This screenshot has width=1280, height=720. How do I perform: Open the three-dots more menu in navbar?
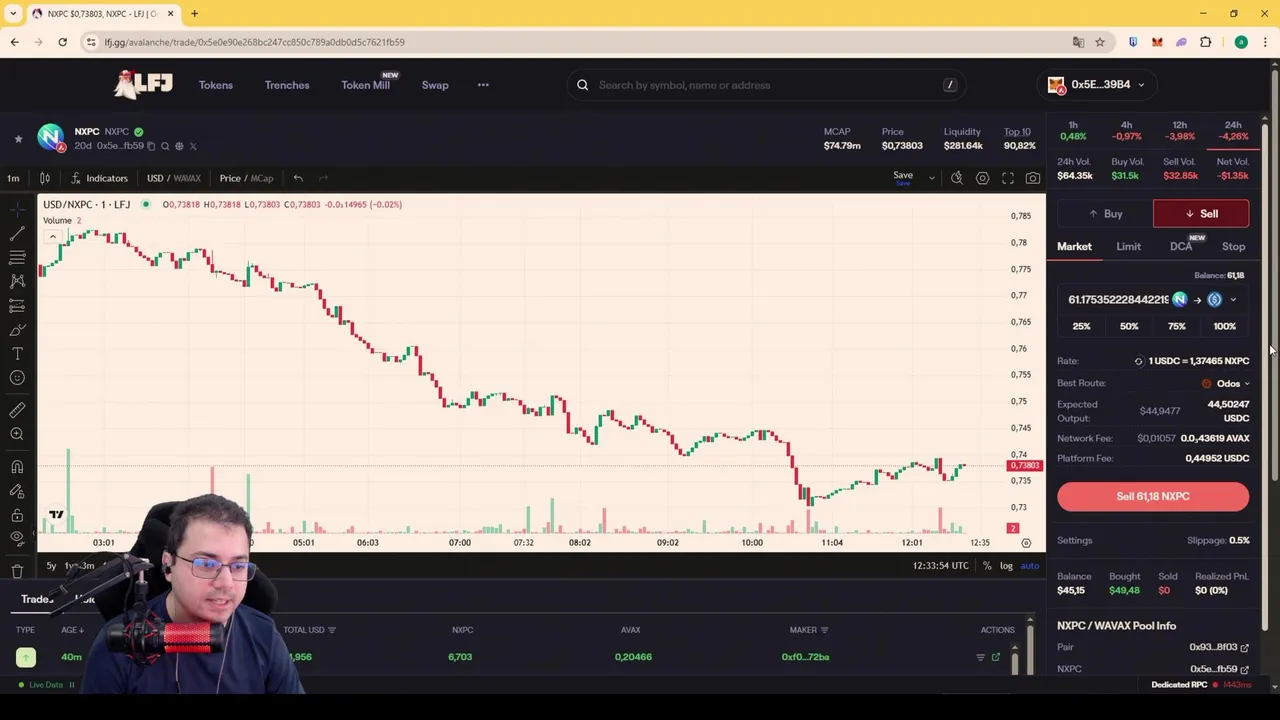pyautogui.click(x=483, y=85)
